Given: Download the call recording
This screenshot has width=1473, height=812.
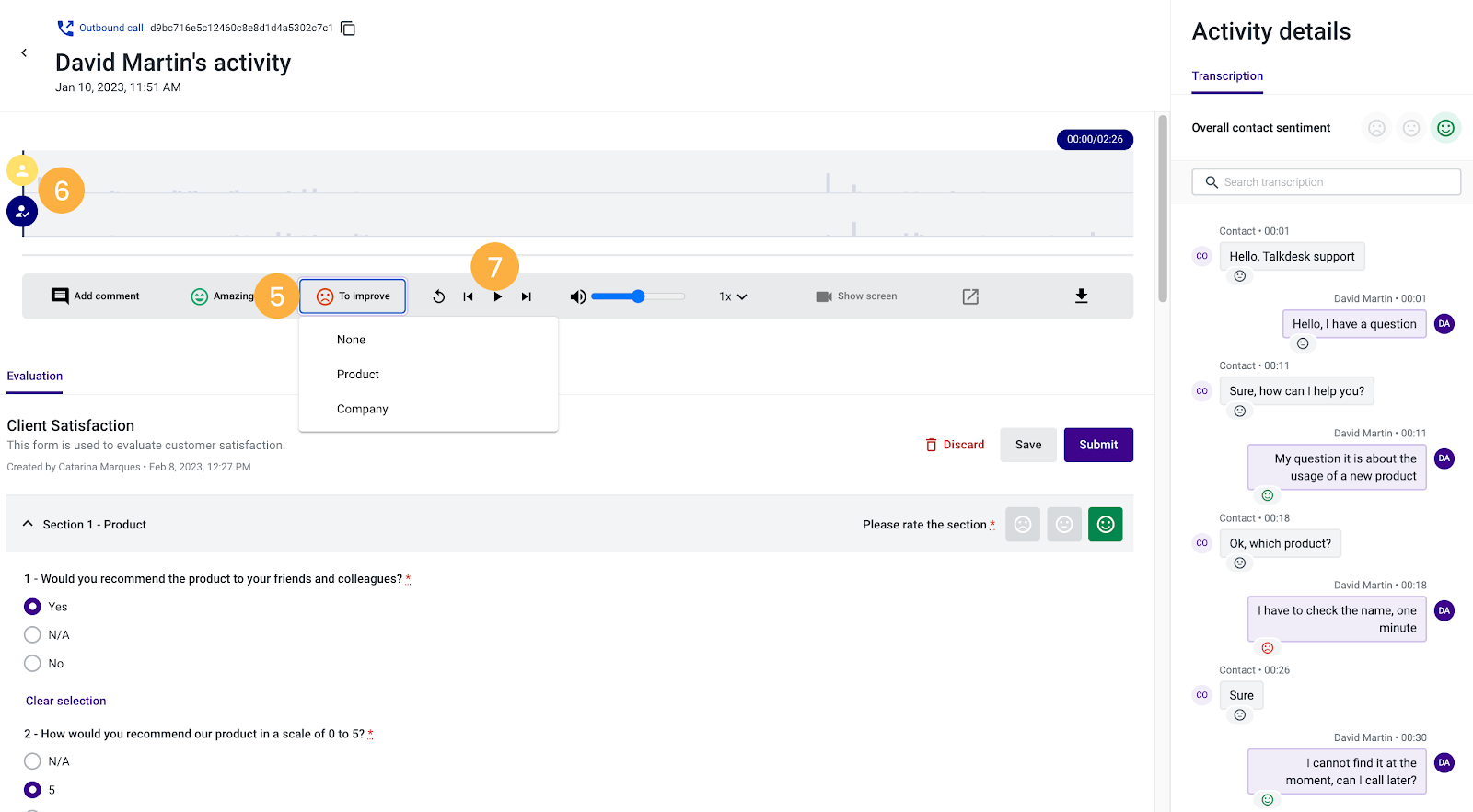Looking at the screenshot, I should click(x=1082, y=296).
